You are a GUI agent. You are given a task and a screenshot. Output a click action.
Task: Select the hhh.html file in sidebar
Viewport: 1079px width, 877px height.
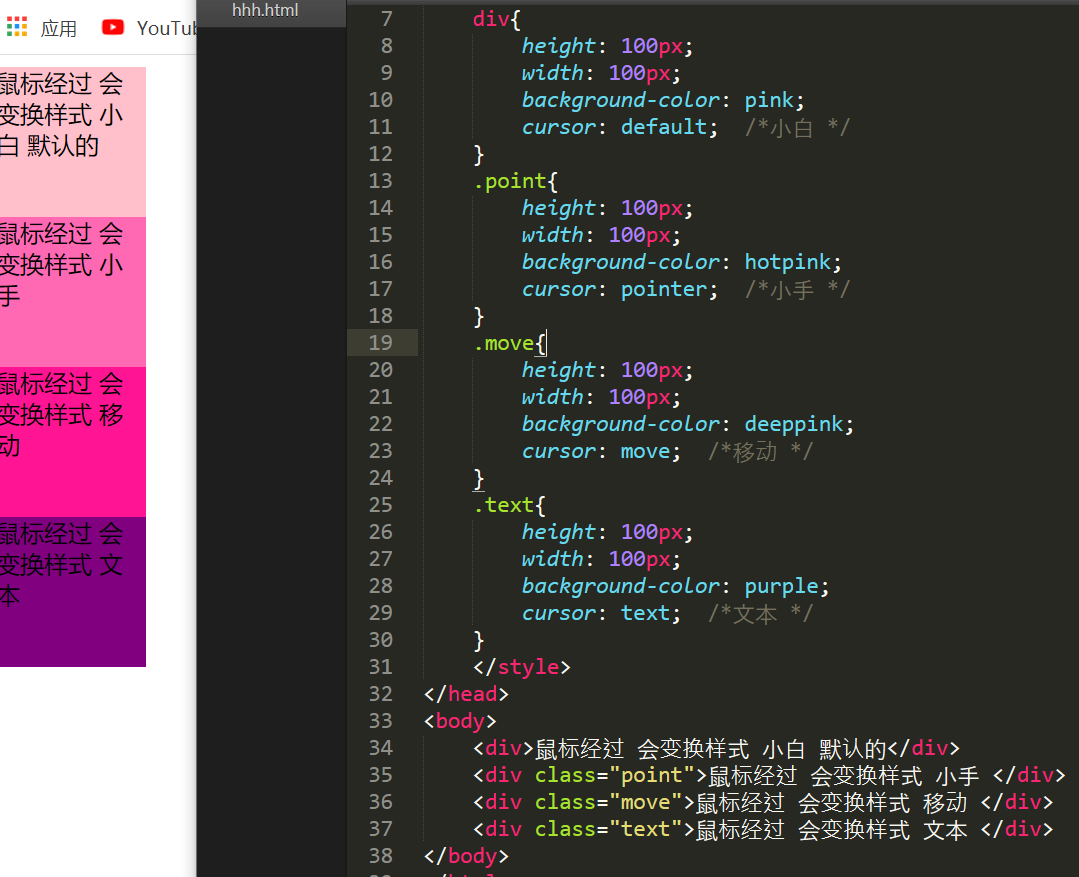click(x=265, y=10)
